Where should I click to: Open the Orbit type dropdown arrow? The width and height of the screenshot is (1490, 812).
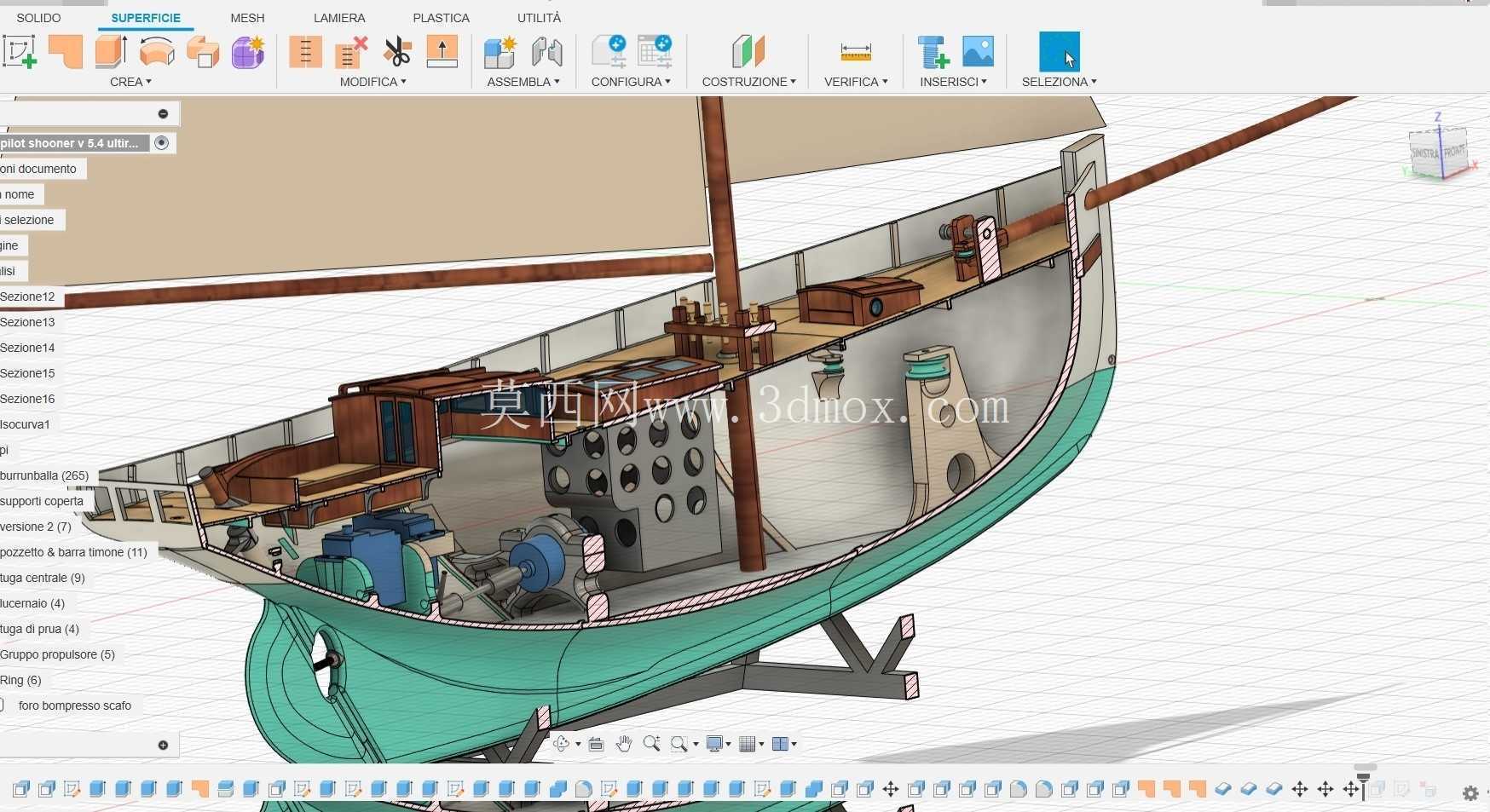(578, 745)
